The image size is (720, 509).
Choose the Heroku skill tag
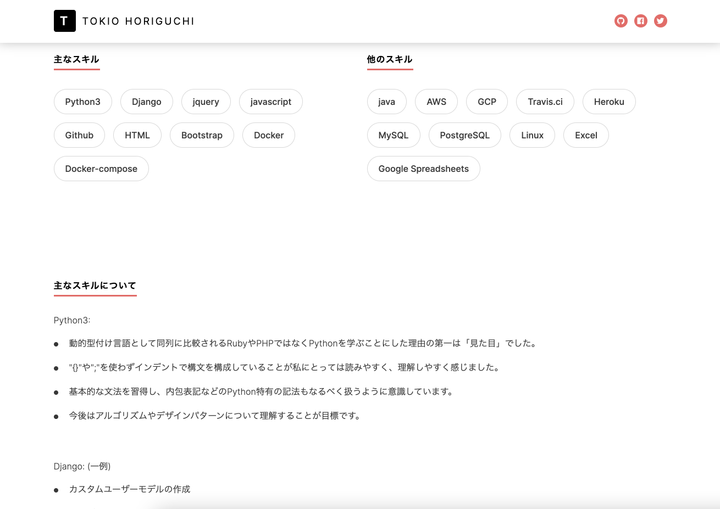pyautogui.click(x=609, y=102)
